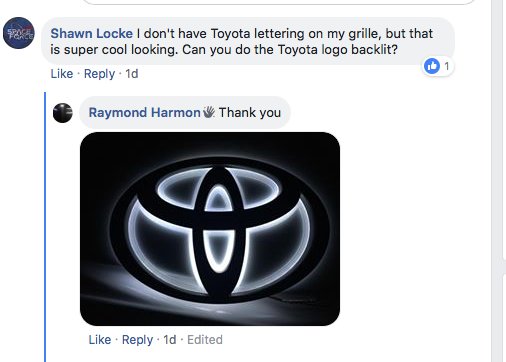Focus the comment box at the top edge
The height and width of the screenshot is (362, 506).
pyautogui.click(x=279, y=2)
